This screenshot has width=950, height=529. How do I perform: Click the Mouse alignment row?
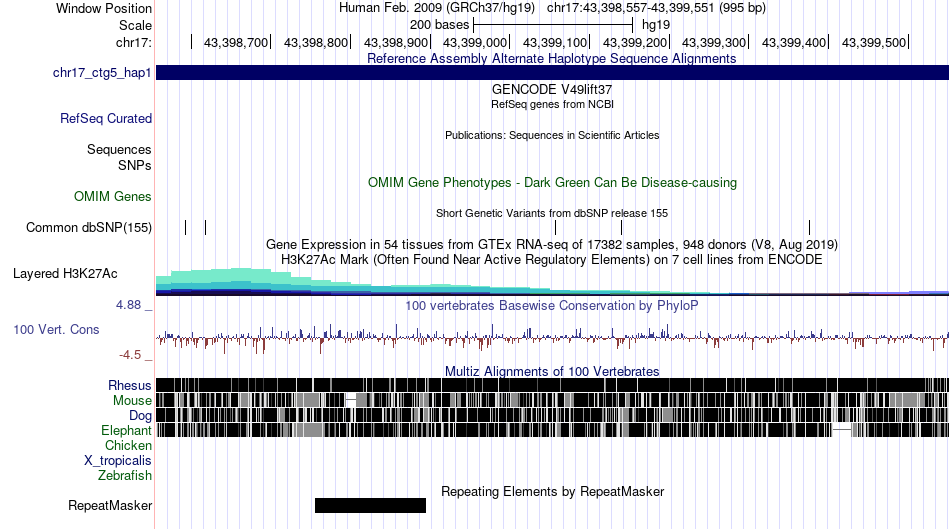553,400
